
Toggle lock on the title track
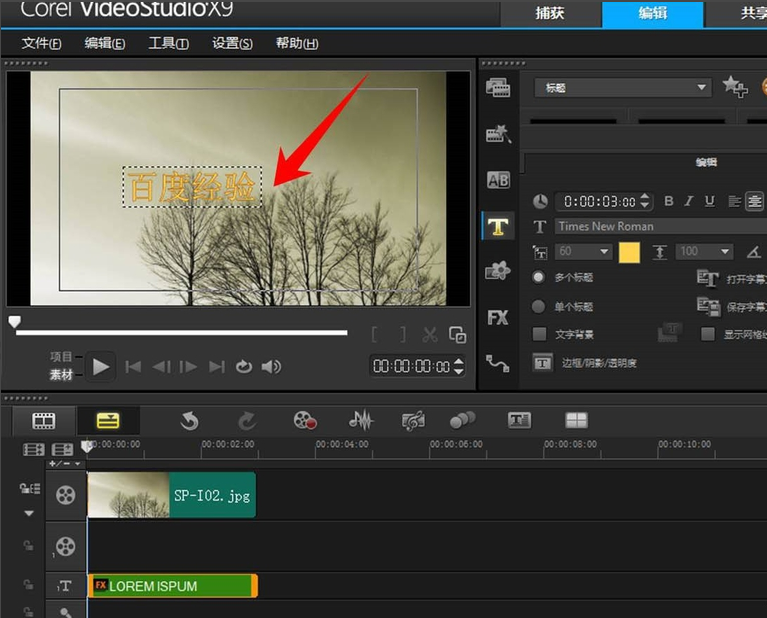tap(28, 585)
